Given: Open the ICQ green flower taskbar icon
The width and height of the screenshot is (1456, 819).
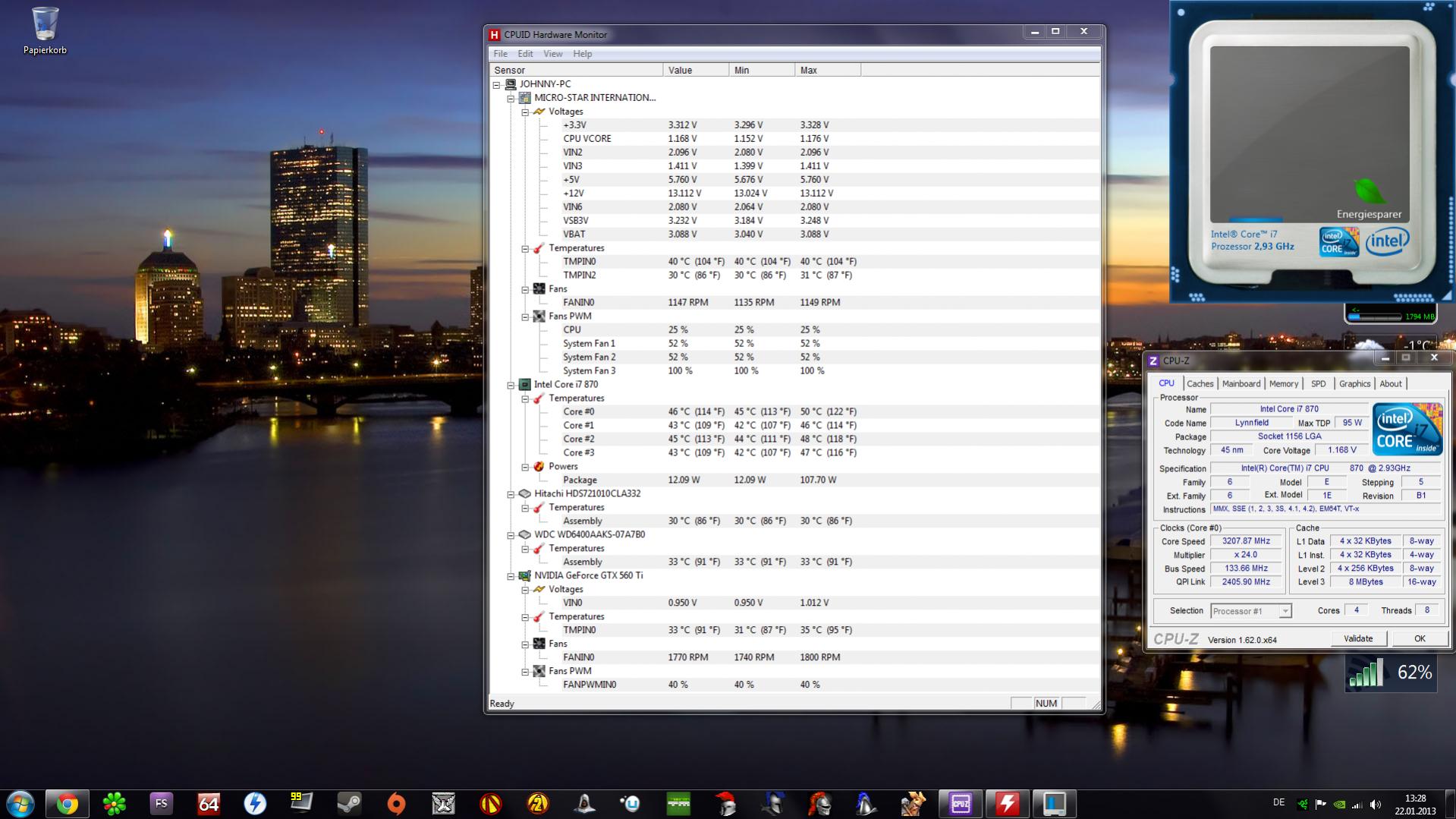Looking at the screenshot, I should point(115,803).
